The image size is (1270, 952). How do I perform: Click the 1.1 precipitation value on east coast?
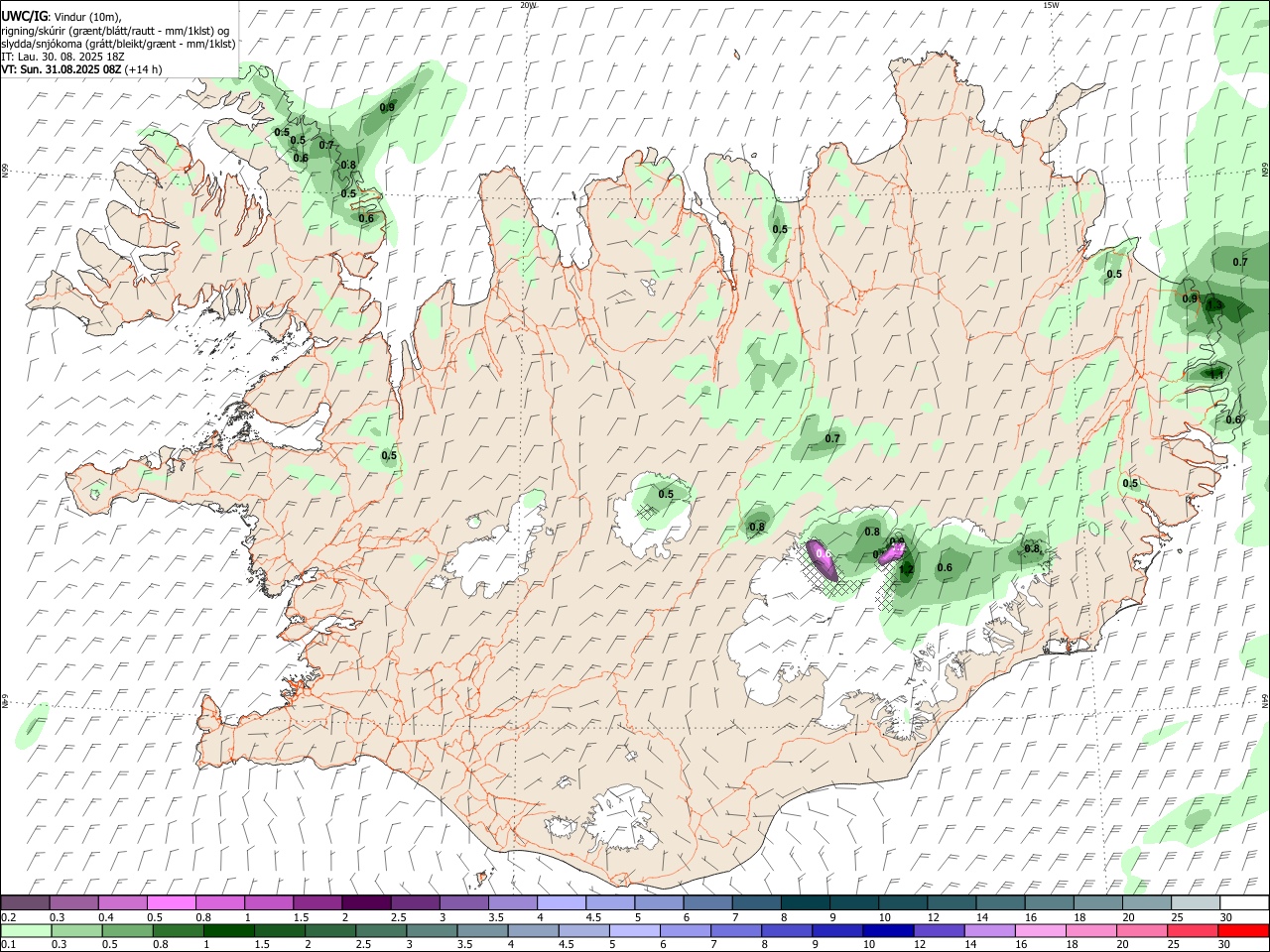pyautogui.click(x=1215, y=374)
